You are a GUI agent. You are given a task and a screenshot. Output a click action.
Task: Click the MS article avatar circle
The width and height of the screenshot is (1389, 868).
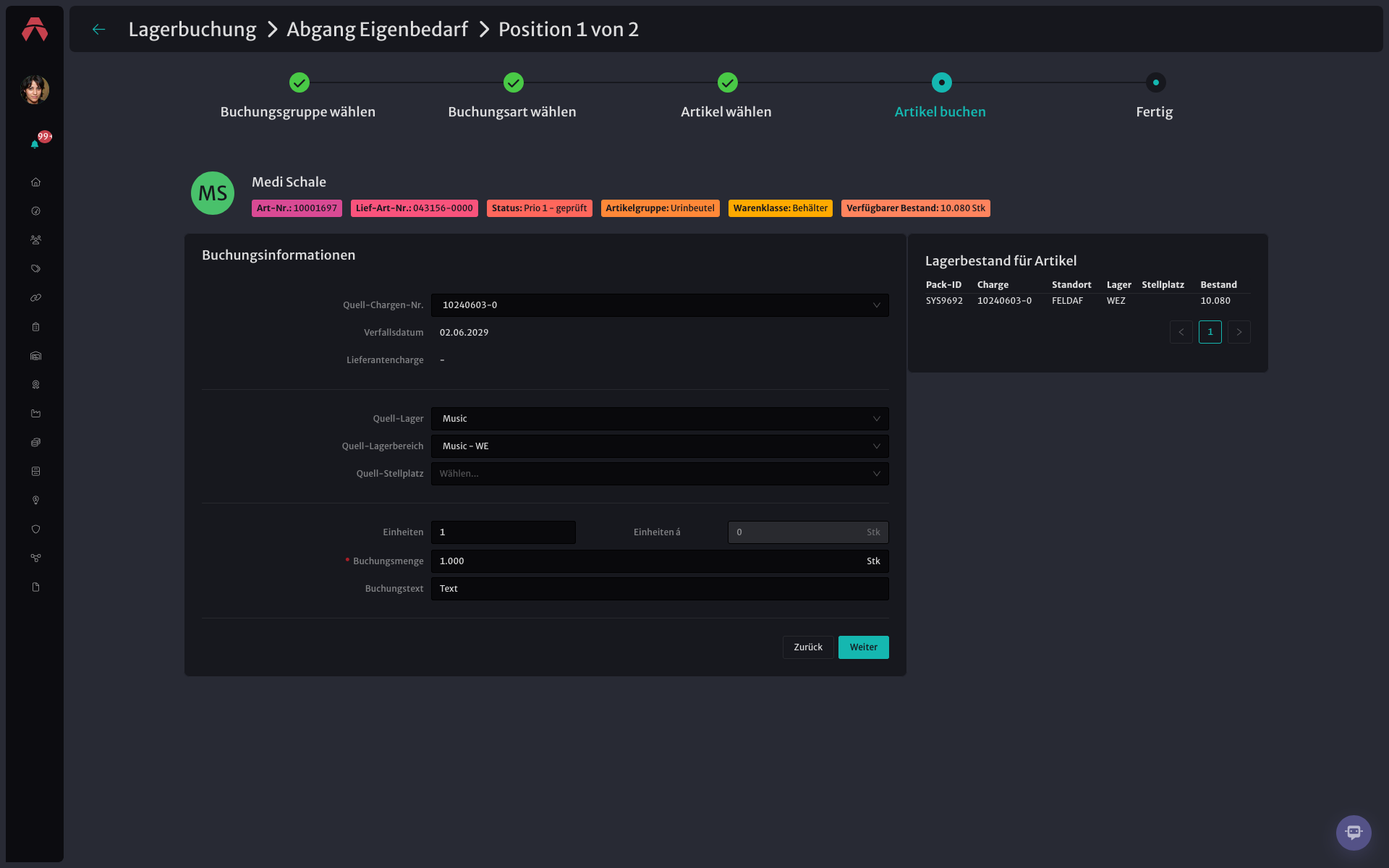tap(213, 193)
